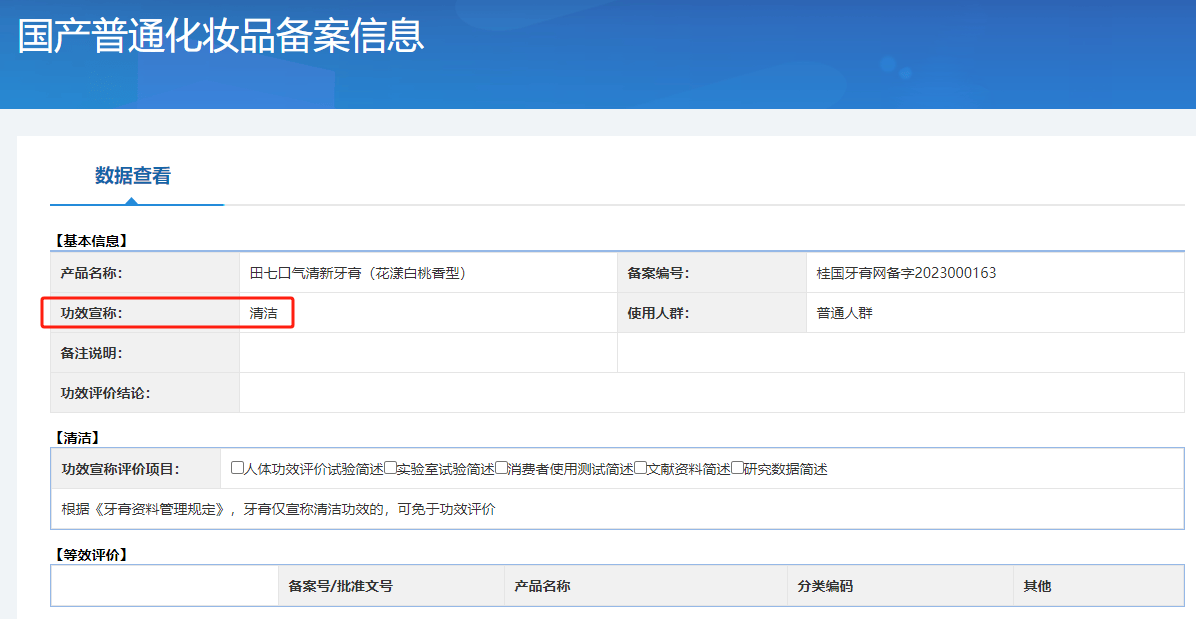Image resolution: width=1196 pixels, height=619 pixels.
Task: Click the empty 备注说明 field
Action: point(430,355)
